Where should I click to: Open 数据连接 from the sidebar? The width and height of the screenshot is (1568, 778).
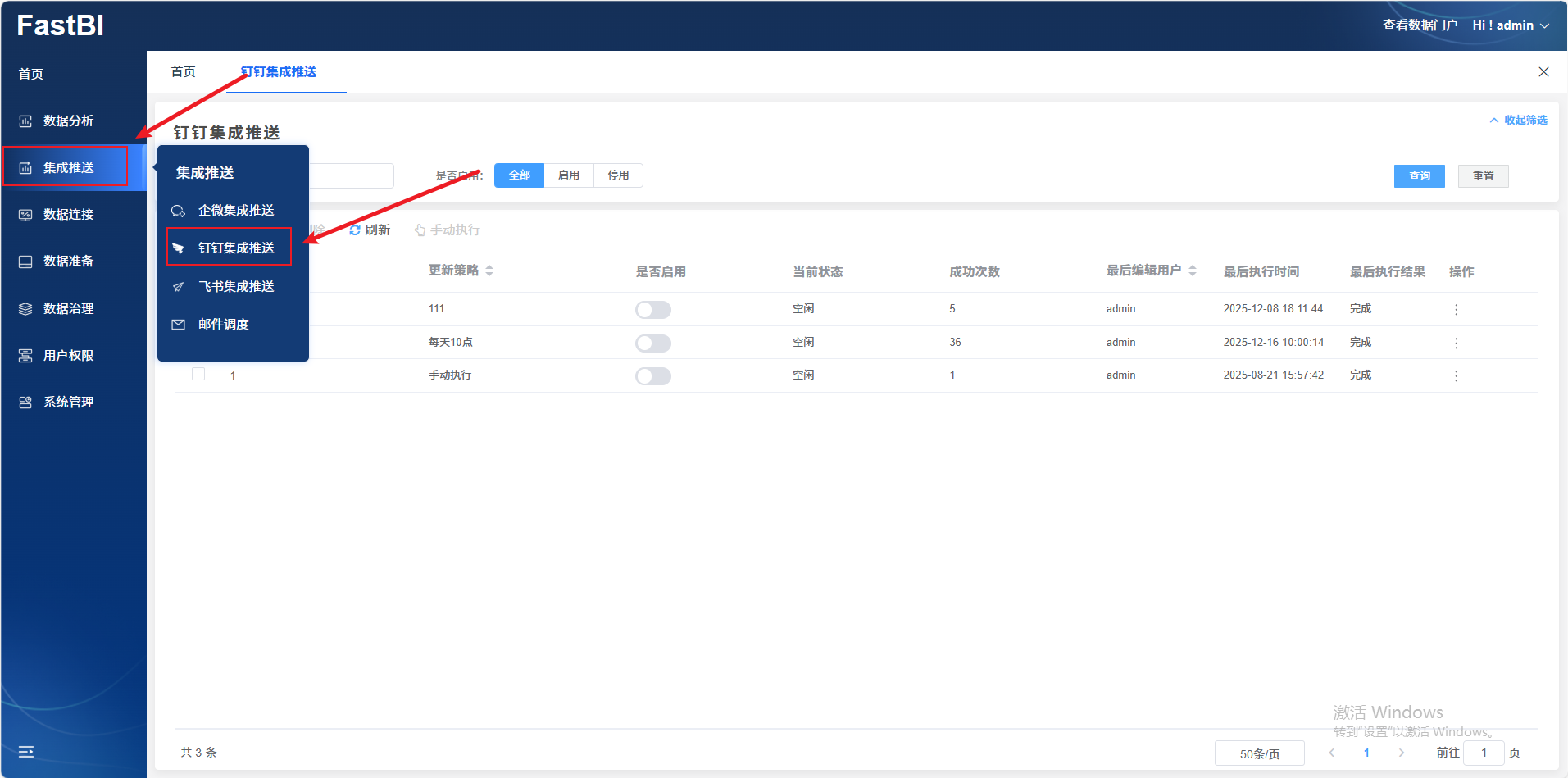tap(68, 215)
